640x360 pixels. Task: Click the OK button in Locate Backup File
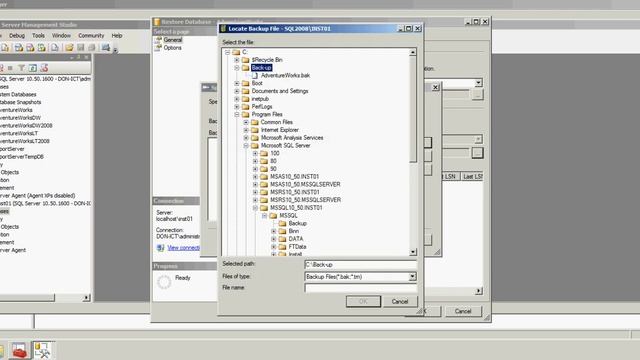[x=363, y=301]
